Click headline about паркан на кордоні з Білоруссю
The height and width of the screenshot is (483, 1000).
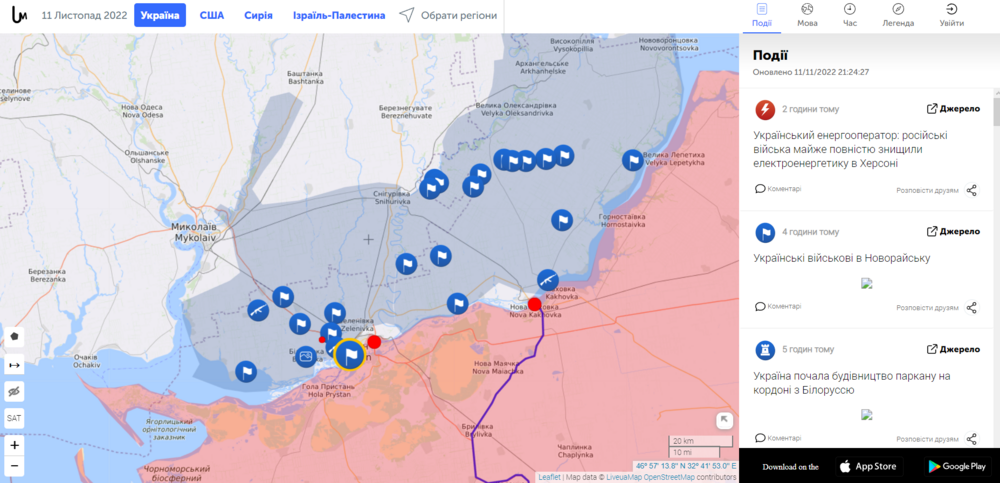852,383
